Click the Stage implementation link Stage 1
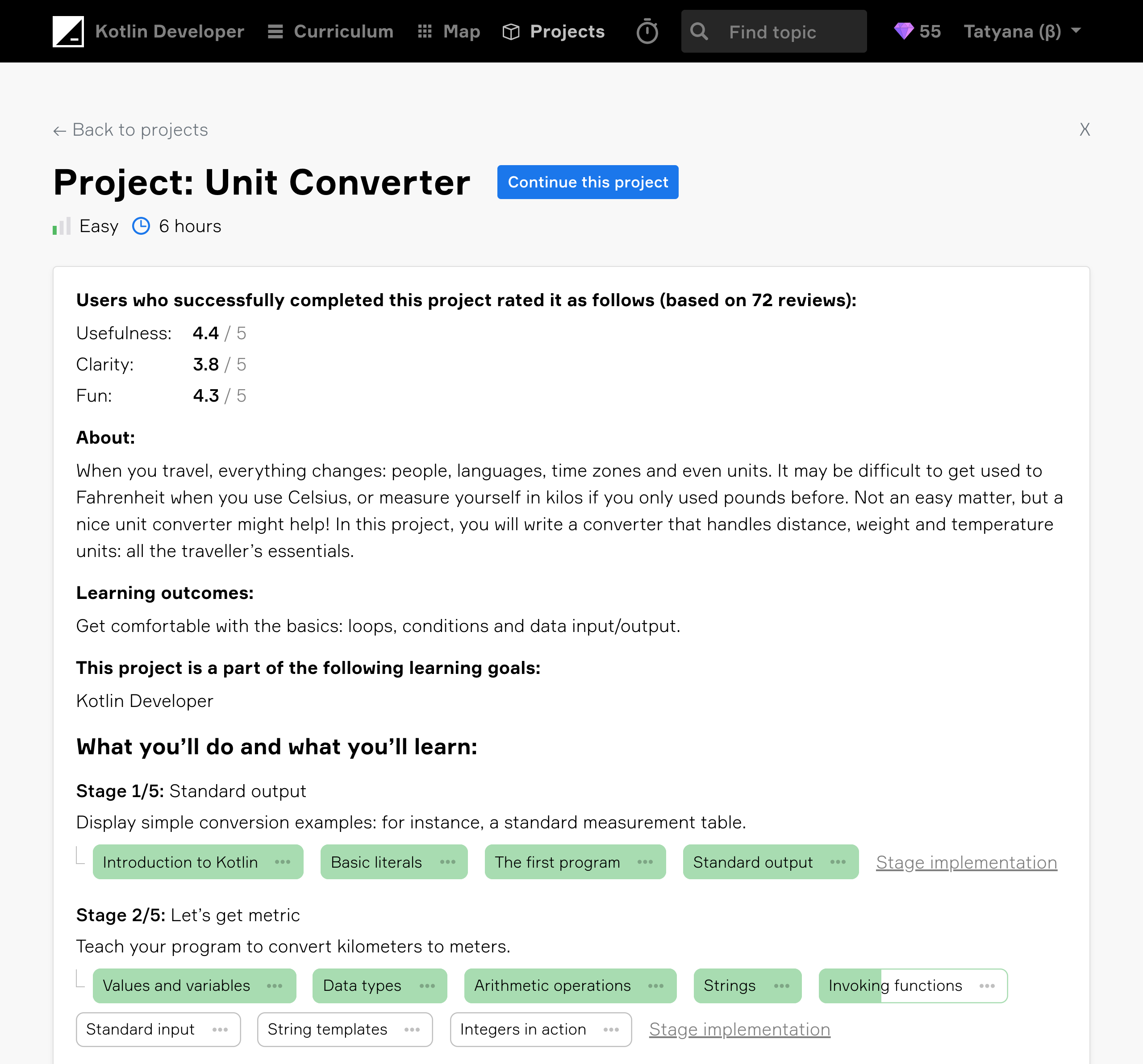The width and height of the screenshot is (1143, 1064). point(966,861)
